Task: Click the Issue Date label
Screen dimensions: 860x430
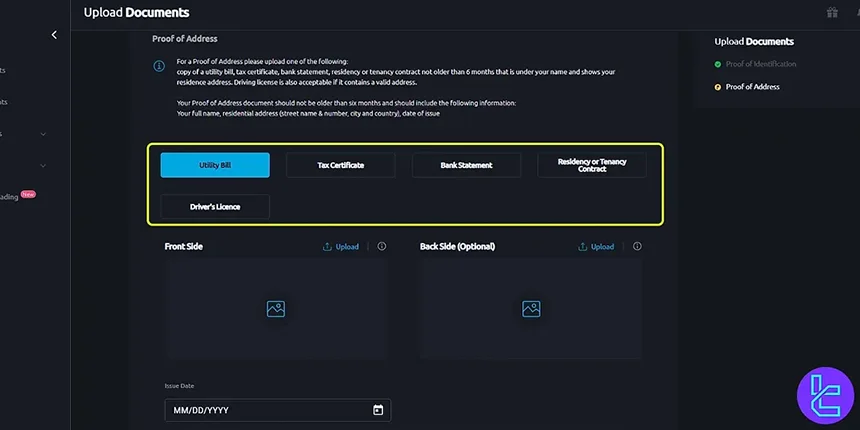Action: click(179, 386)
